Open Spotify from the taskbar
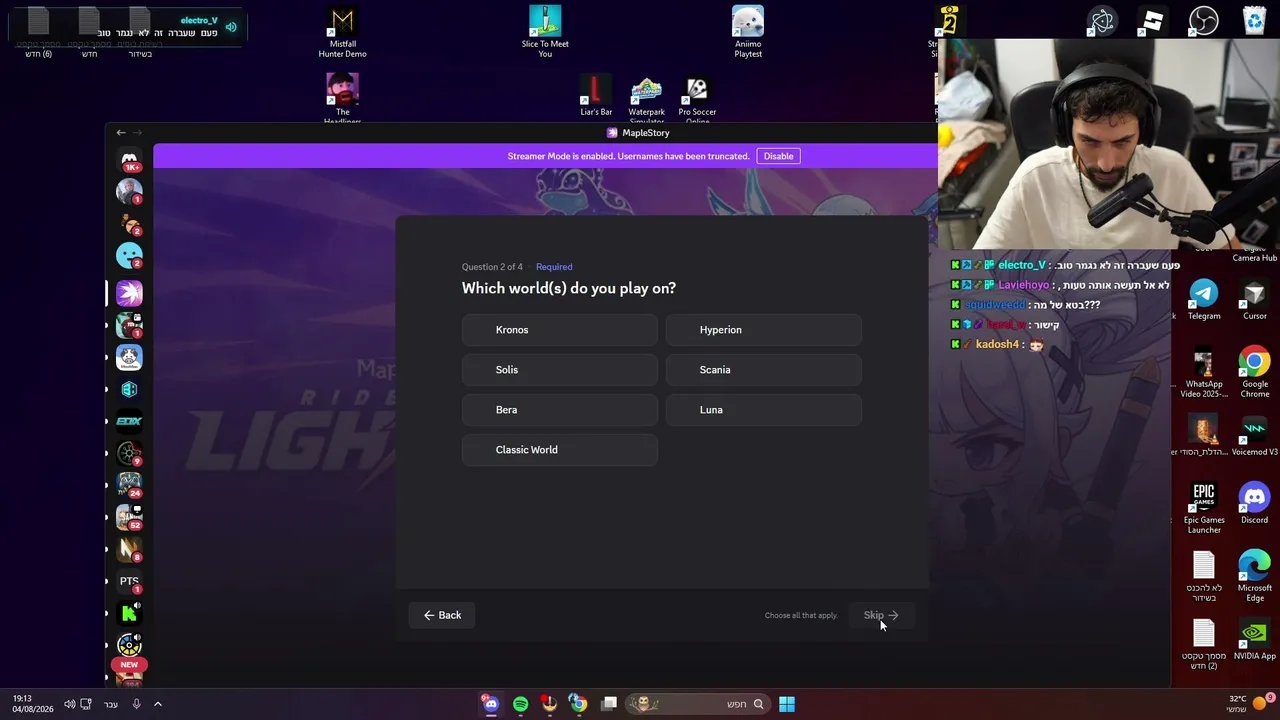This screenshot has width=1280, height=720. point(520,704)
